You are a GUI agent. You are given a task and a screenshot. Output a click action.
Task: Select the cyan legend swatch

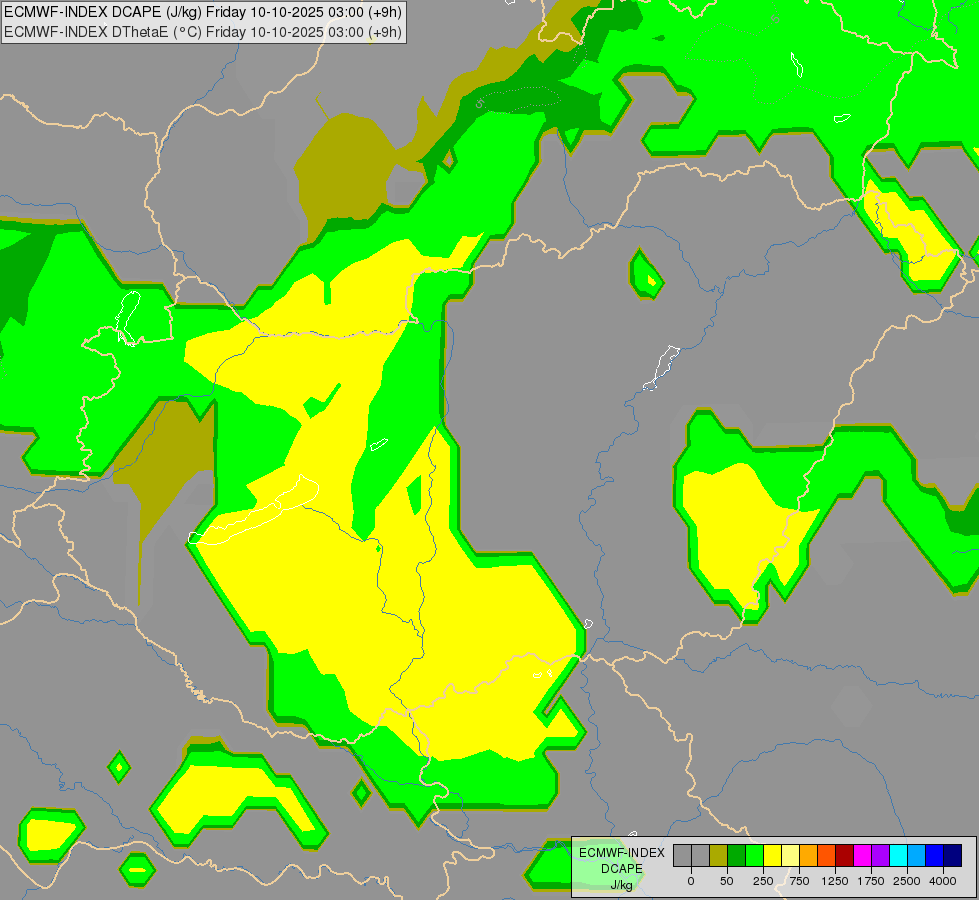[x=898, y=855]
